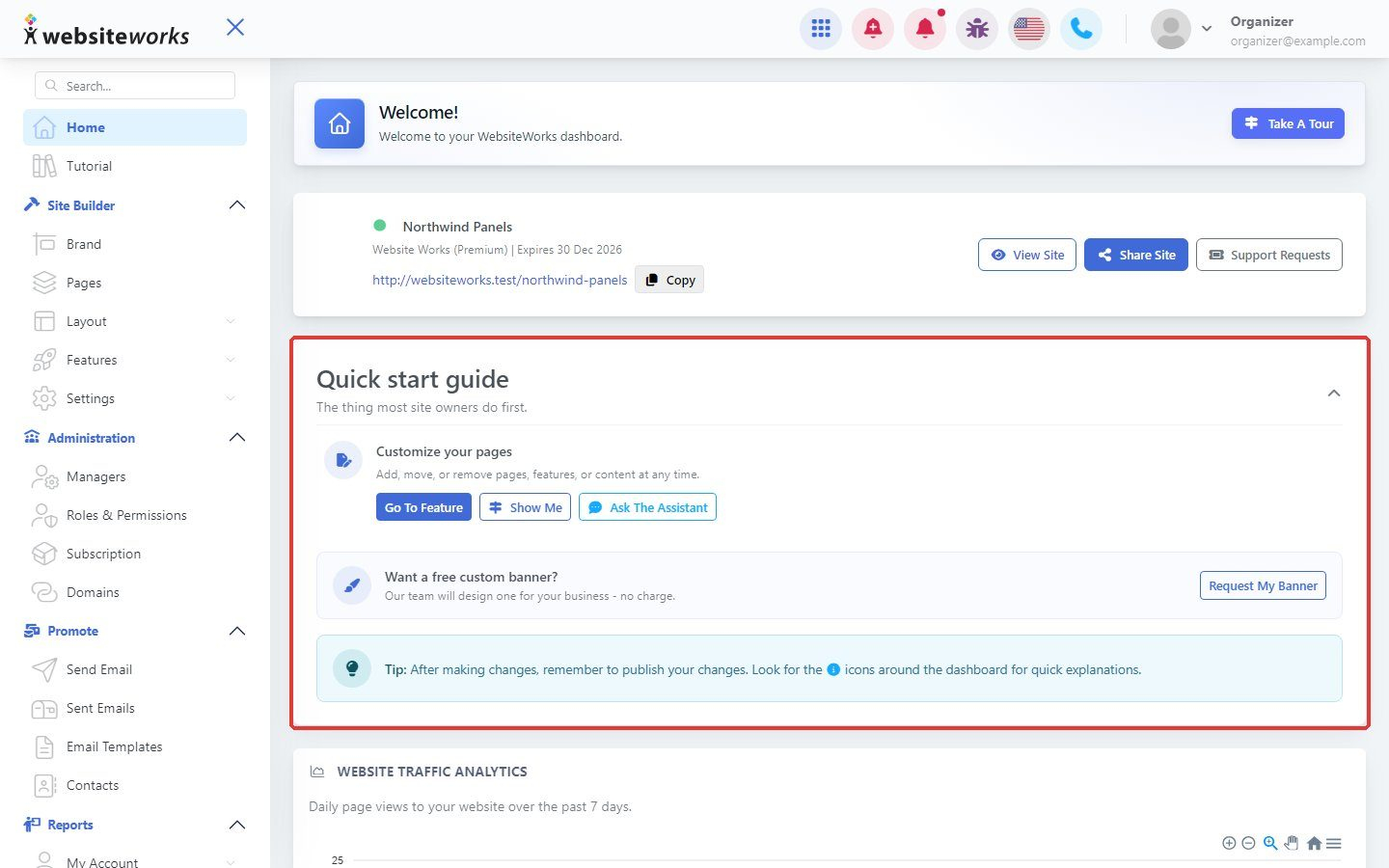Click the user avatar picture
This screenshot has height=868, width=1389.
[x=1171, y=29]
